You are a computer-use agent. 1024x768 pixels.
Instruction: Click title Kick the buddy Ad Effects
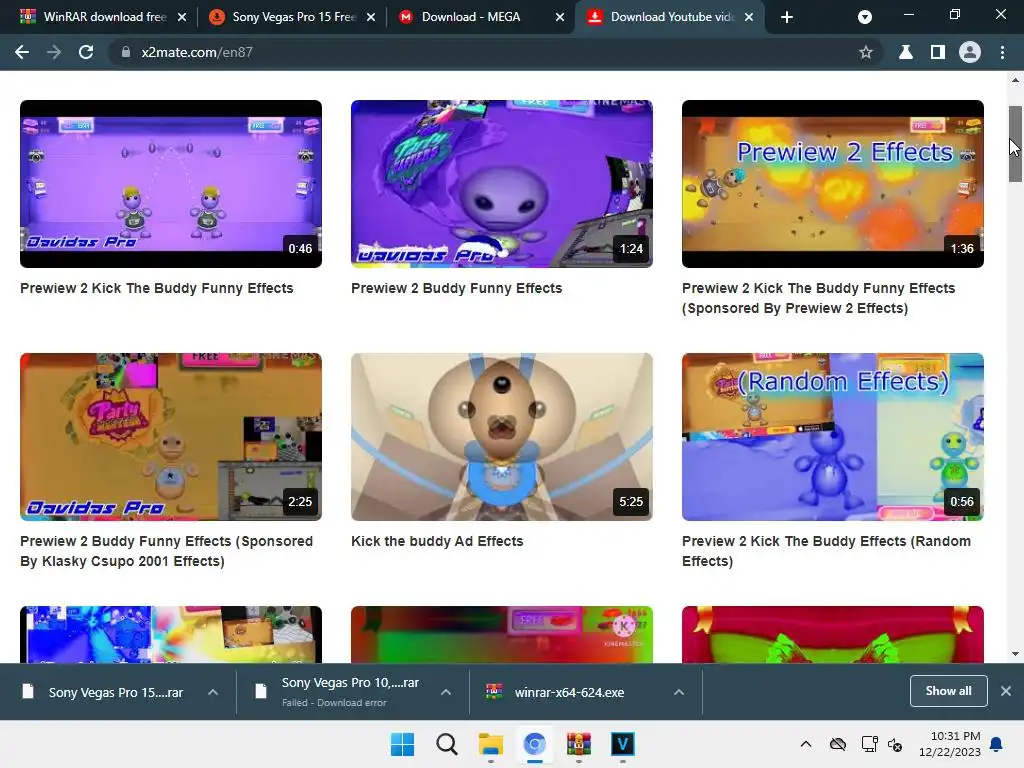437,541
